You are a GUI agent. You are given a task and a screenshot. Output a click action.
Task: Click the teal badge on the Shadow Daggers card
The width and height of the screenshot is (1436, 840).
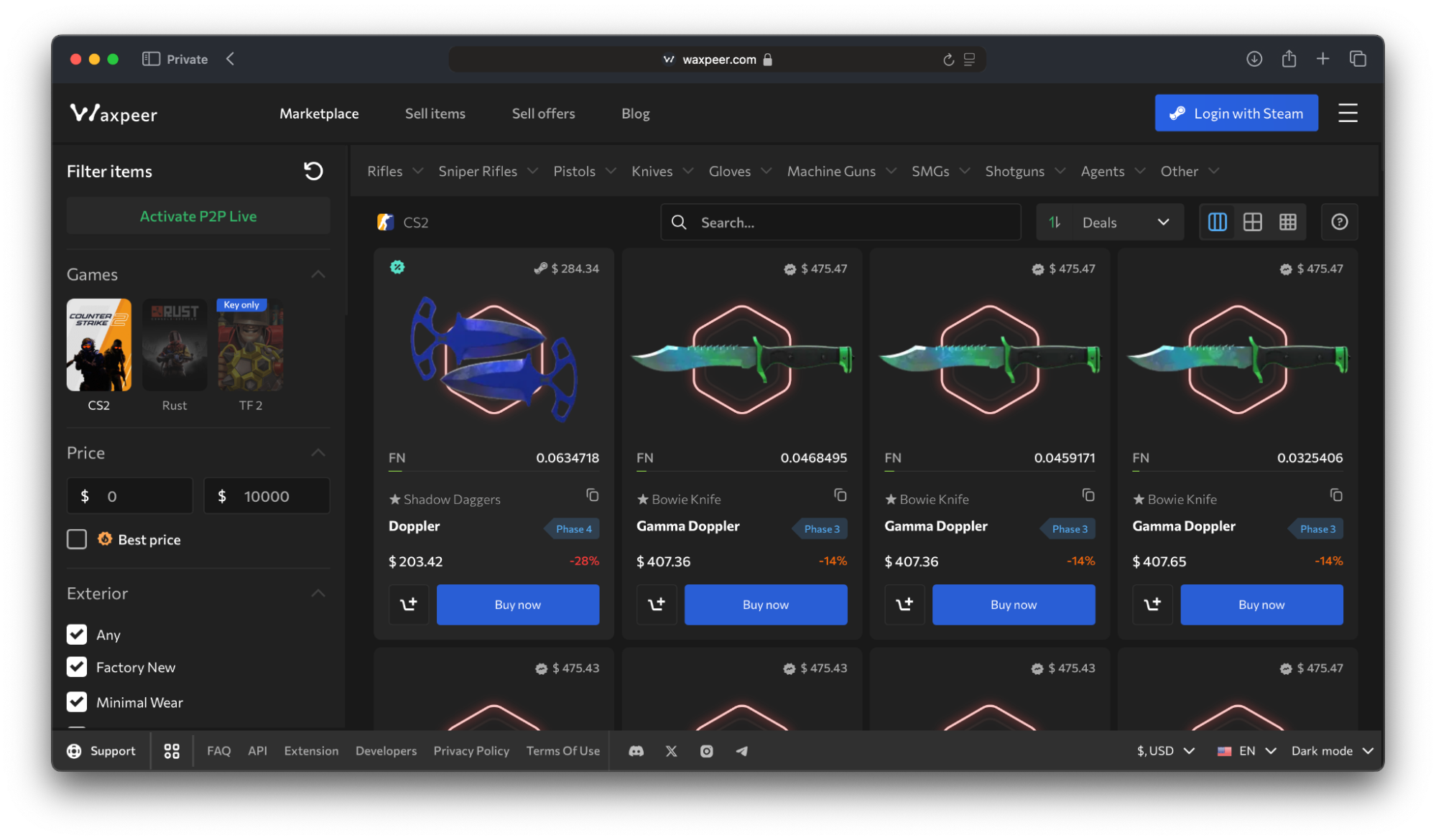click(397, 267)
